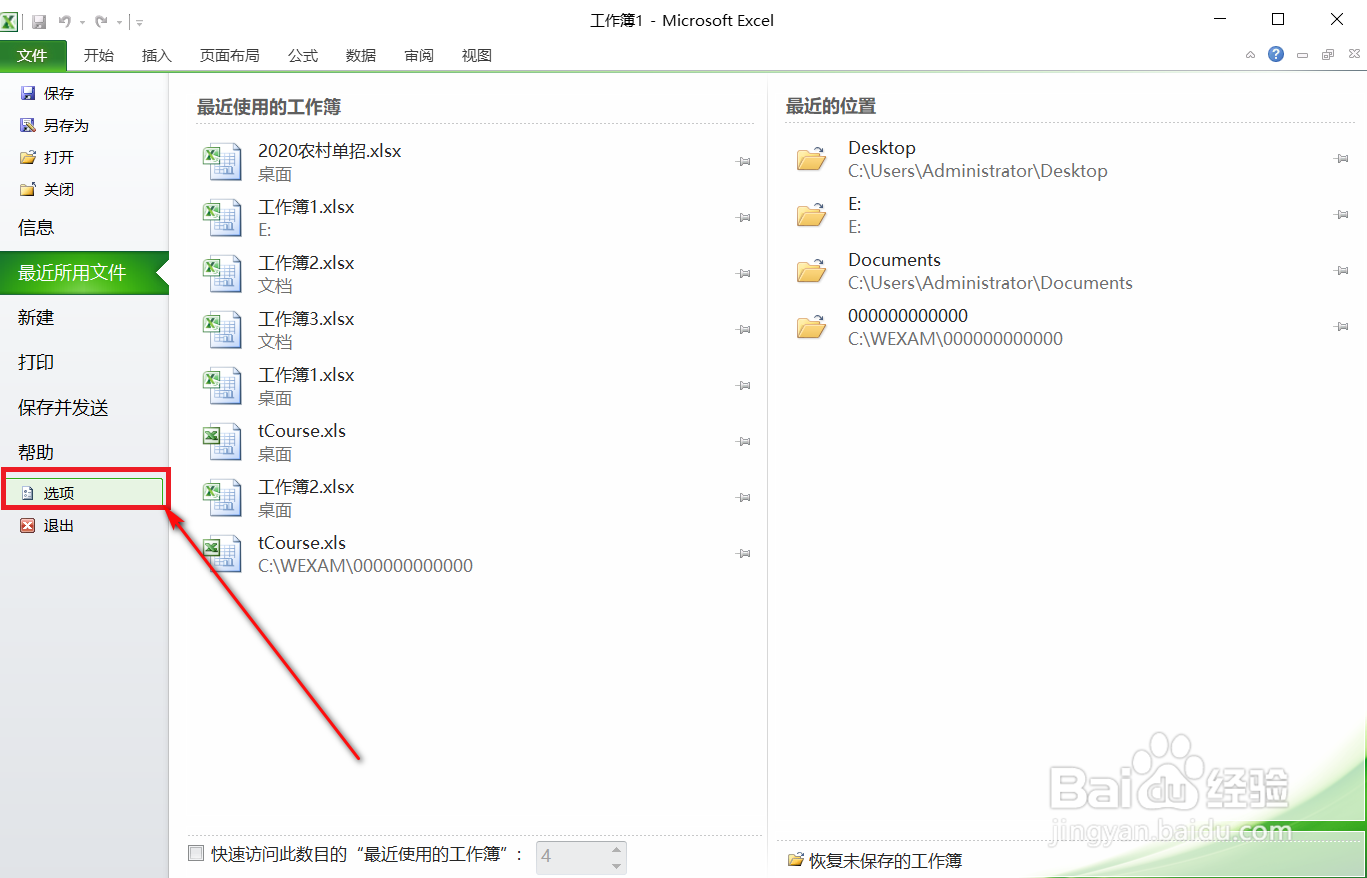Switch to the 审阅 tab
This screenshot has height=878, width=1367.
pyautogui.click(x=419, y=55)
